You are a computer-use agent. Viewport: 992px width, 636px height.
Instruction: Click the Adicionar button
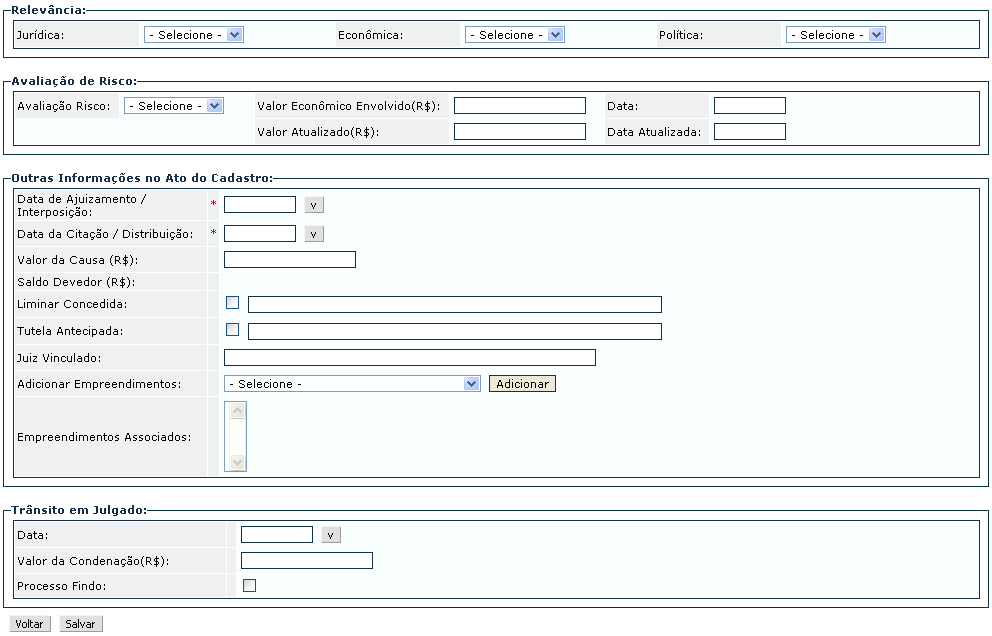pyautogui.click(x=523, y=383)
